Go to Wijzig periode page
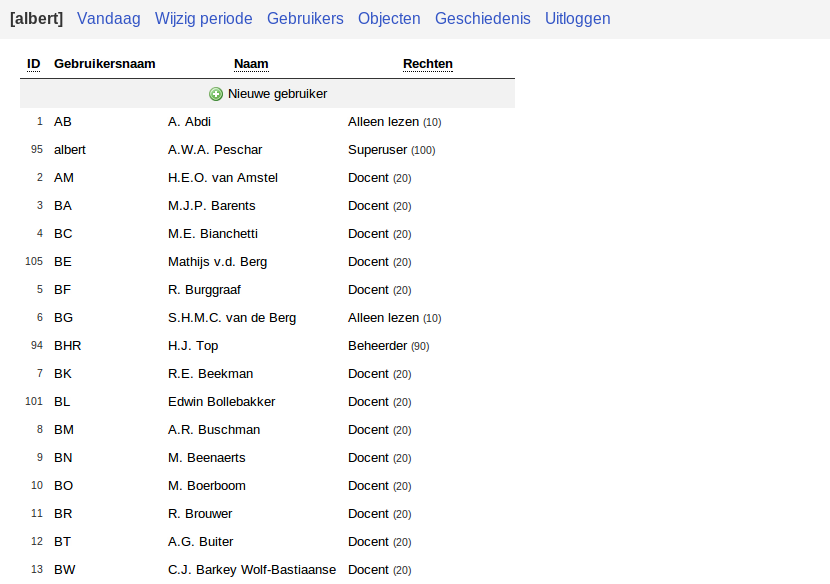 click(x=204, y=19)
